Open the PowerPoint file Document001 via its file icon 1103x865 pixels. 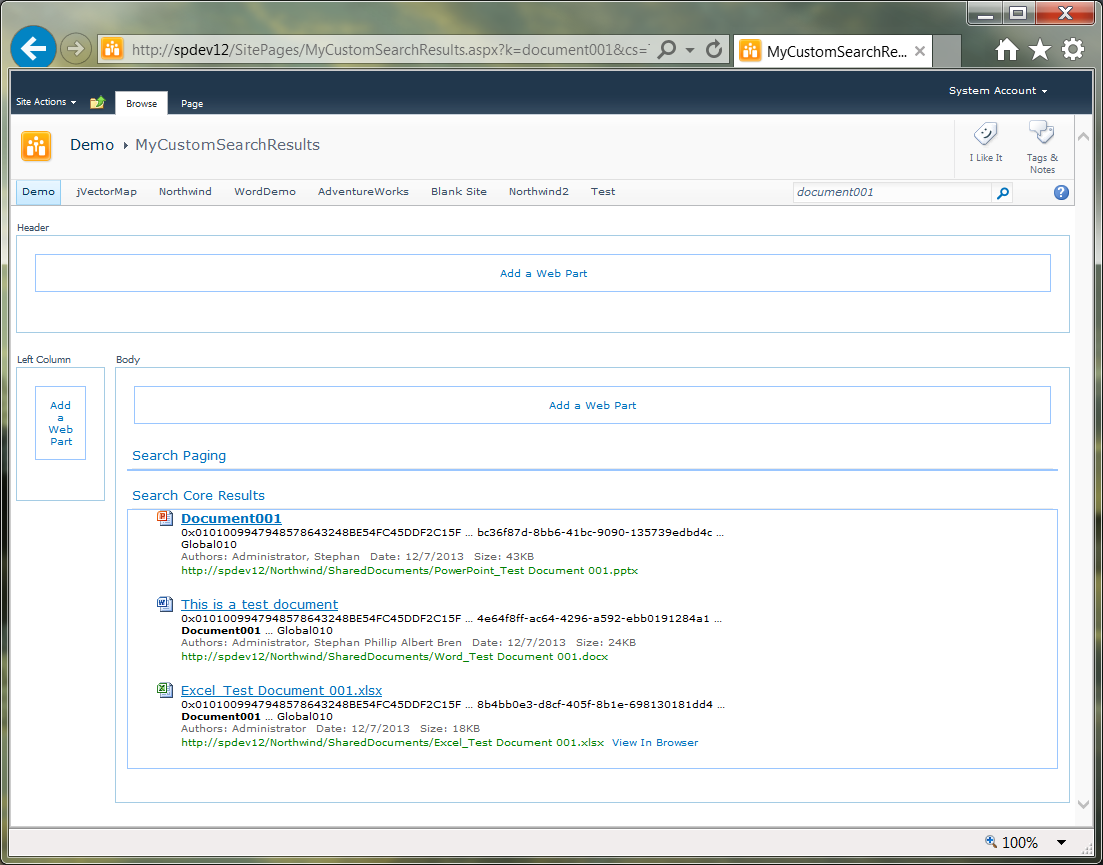[165, 518]
